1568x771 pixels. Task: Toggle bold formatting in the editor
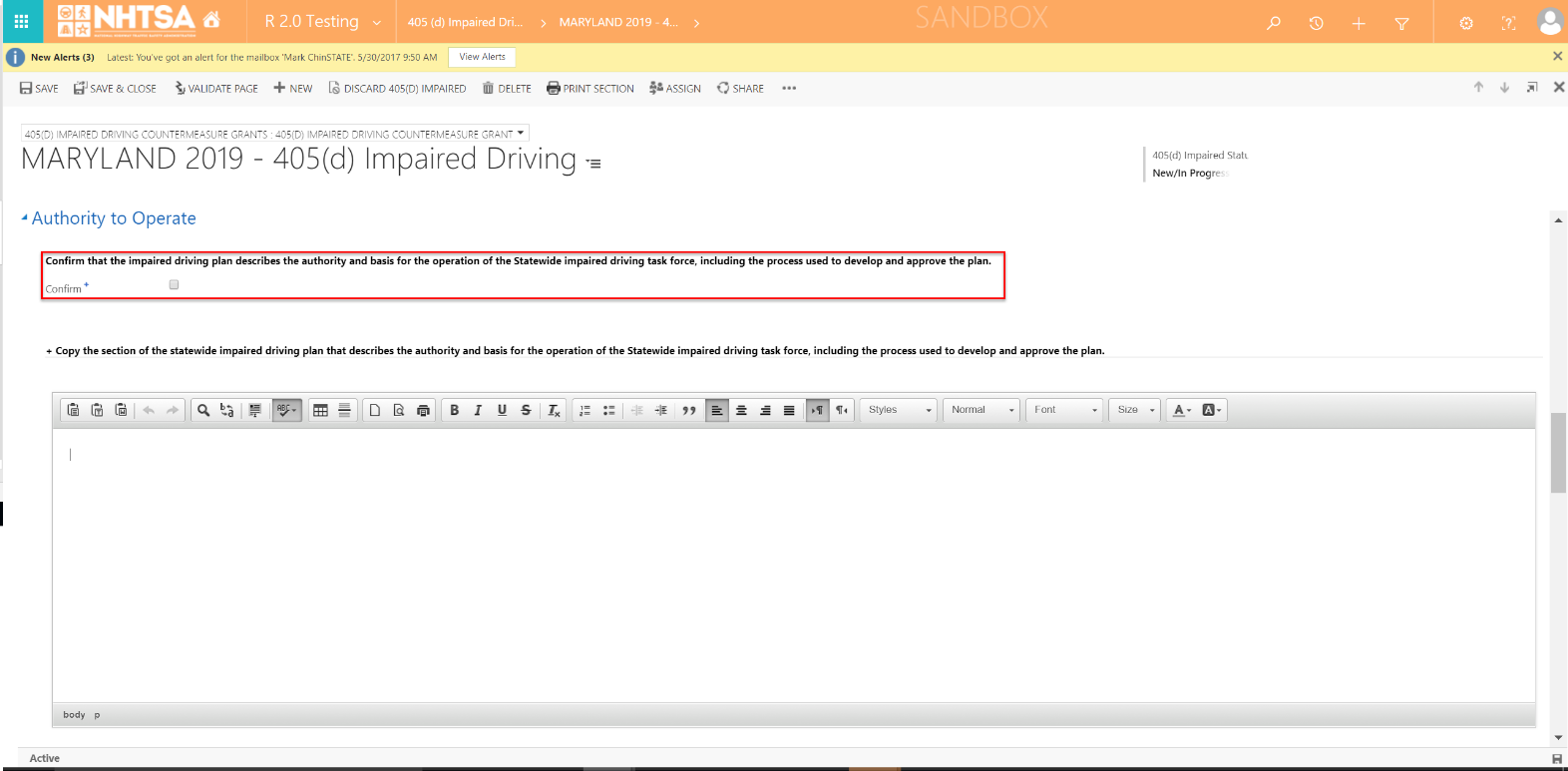(x=455, y=410)
